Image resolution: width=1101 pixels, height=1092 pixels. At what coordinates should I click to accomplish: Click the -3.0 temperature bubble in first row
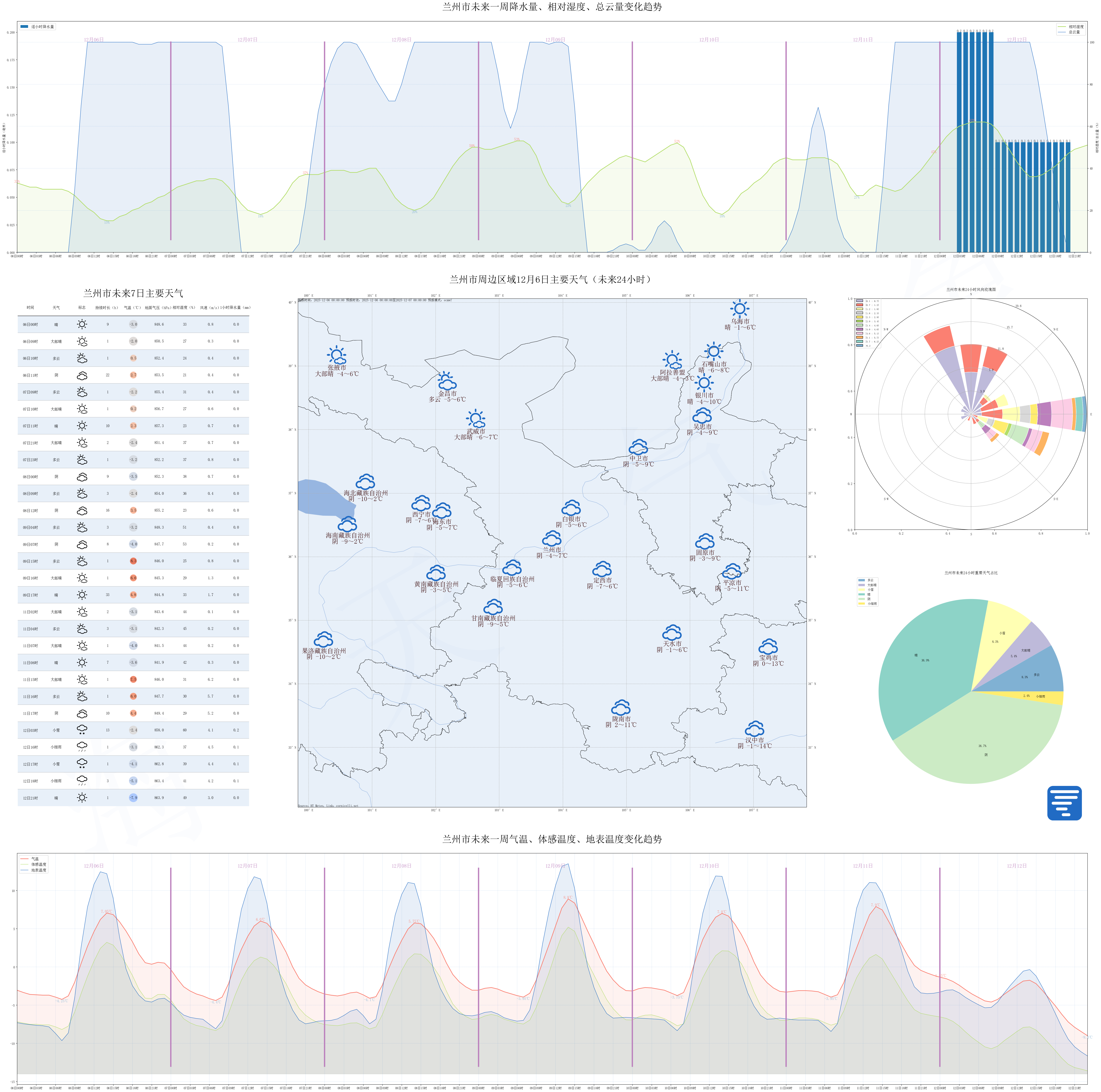133,324
